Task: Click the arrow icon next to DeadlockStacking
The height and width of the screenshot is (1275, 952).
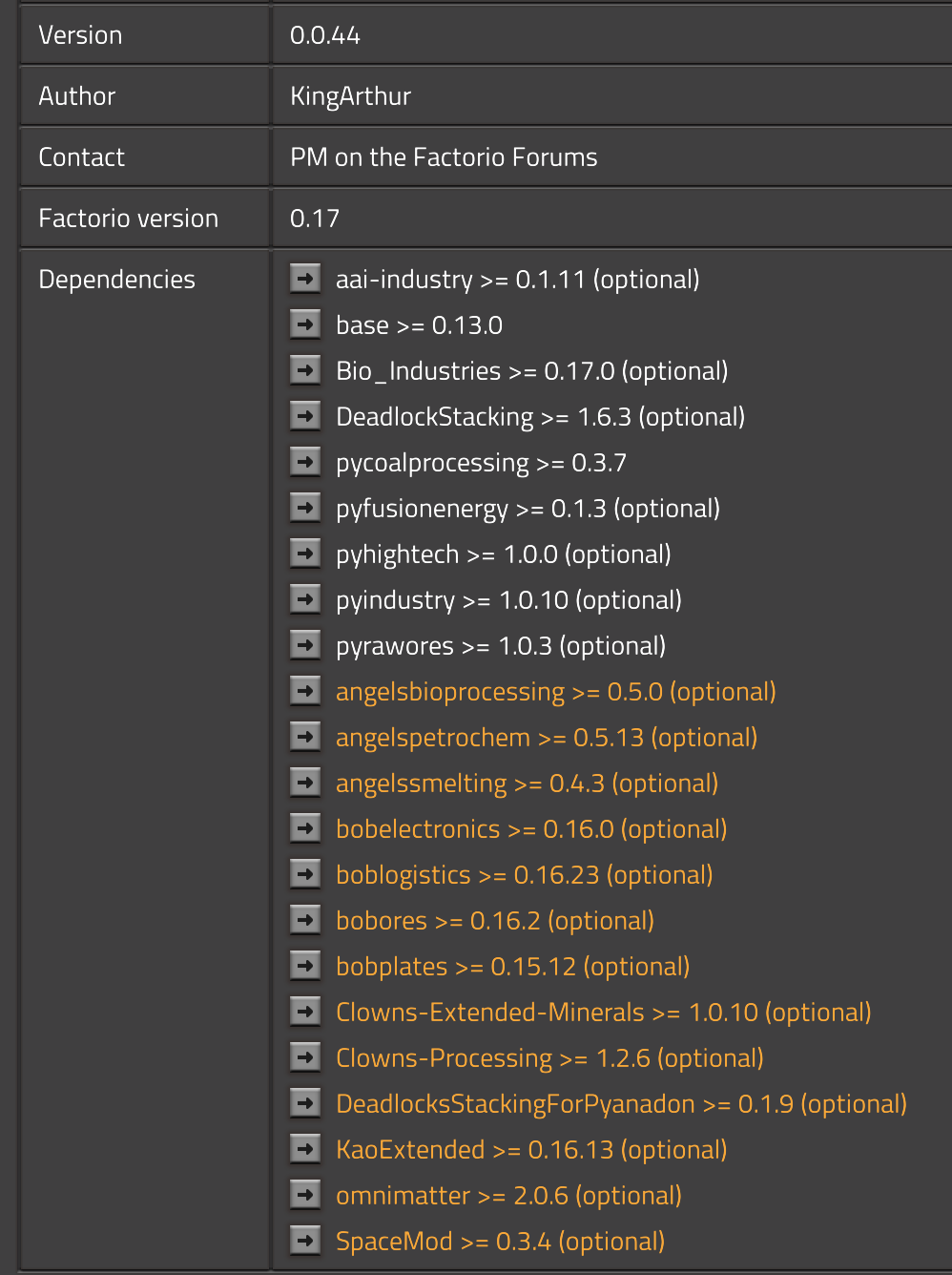Action: pos(305,416)
